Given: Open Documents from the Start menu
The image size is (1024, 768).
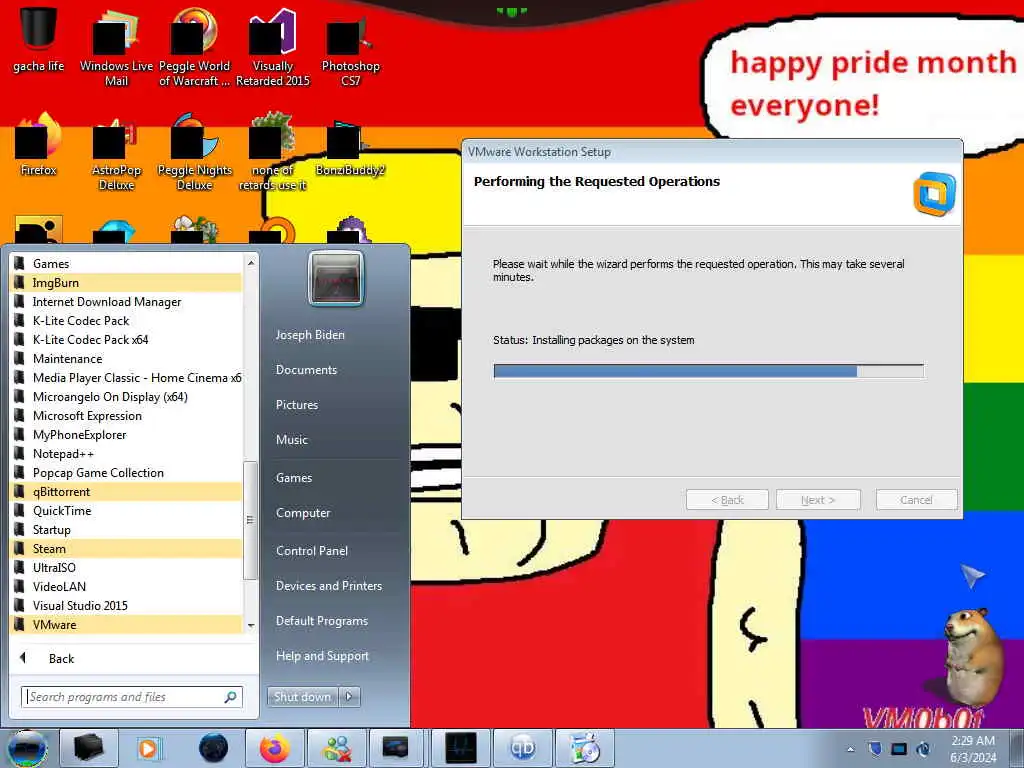Looking at the screenshot, I should [x=306, y=370].
